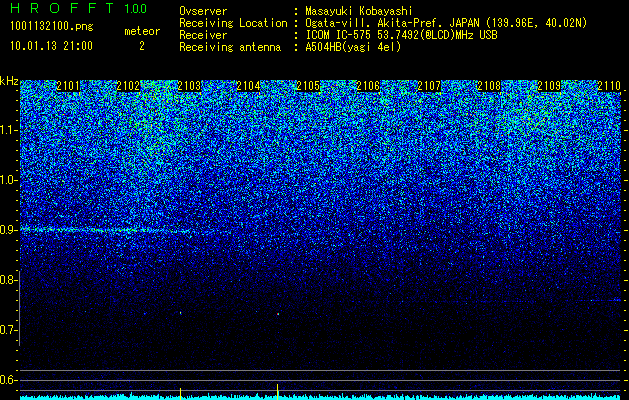Click the meteor count label
The image size is (629, 400).
(x=142, y=31)
